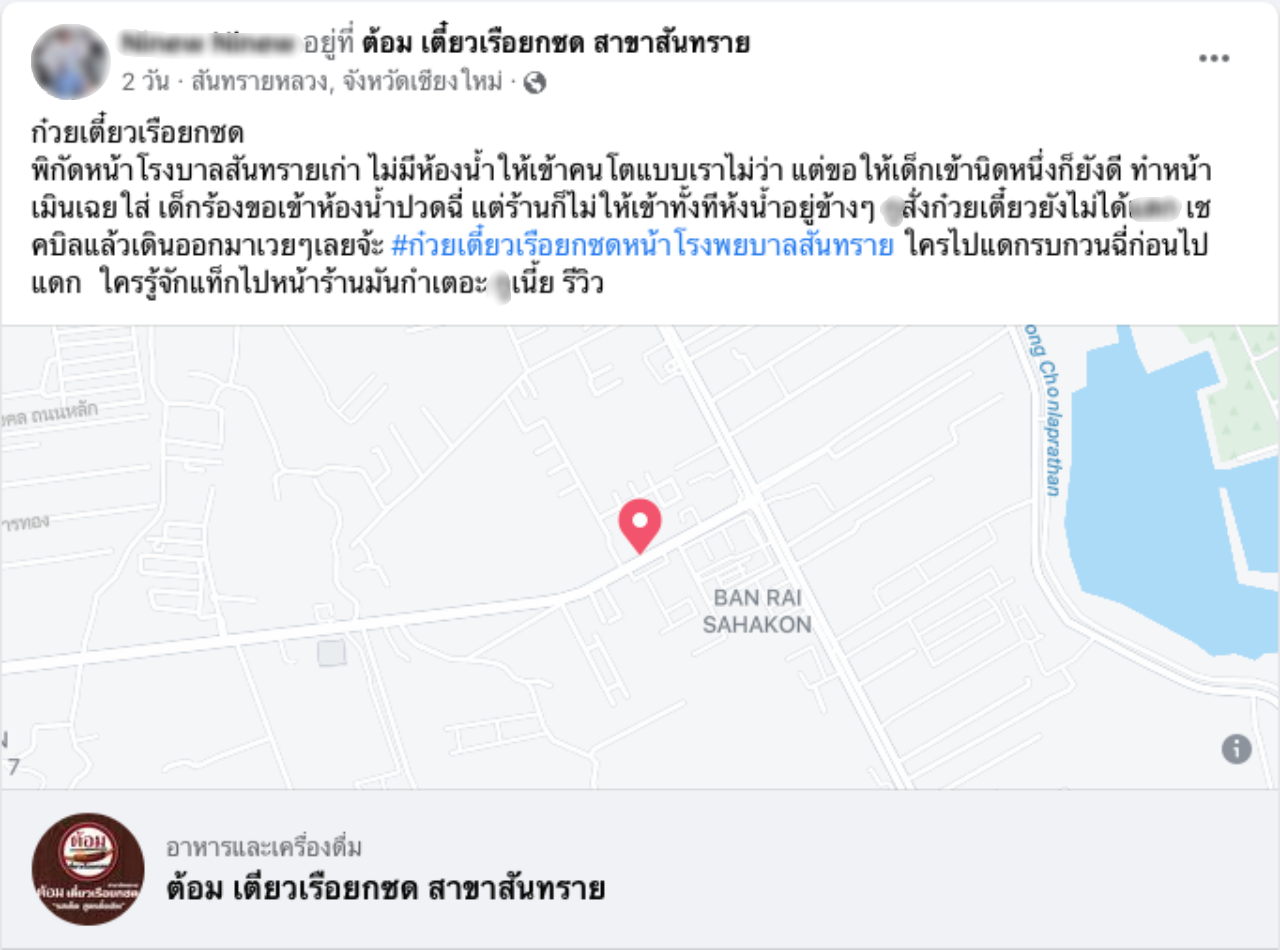Click the poster's blurred profile picture
Screen dimensions: 1280x950
pos(71,61)
